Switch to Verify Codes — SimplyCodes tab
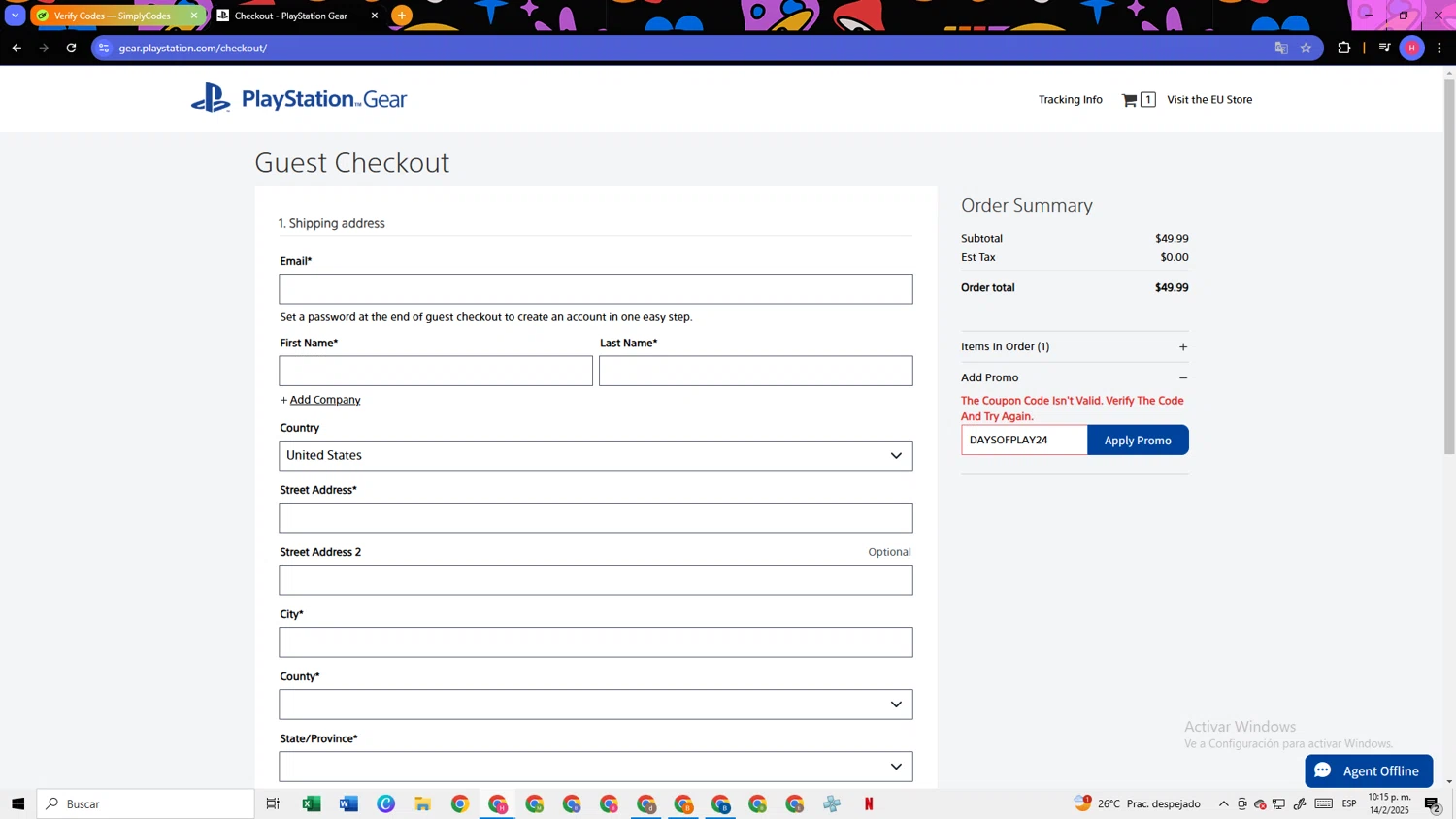 (112, 16)
